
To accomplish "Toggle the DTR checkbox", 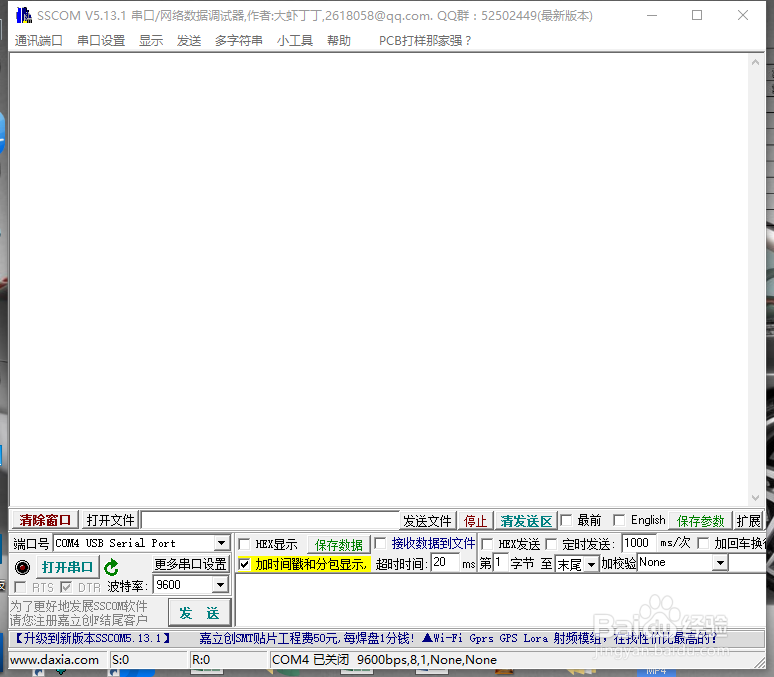I will pyautogui.click(x=66, y=587).
